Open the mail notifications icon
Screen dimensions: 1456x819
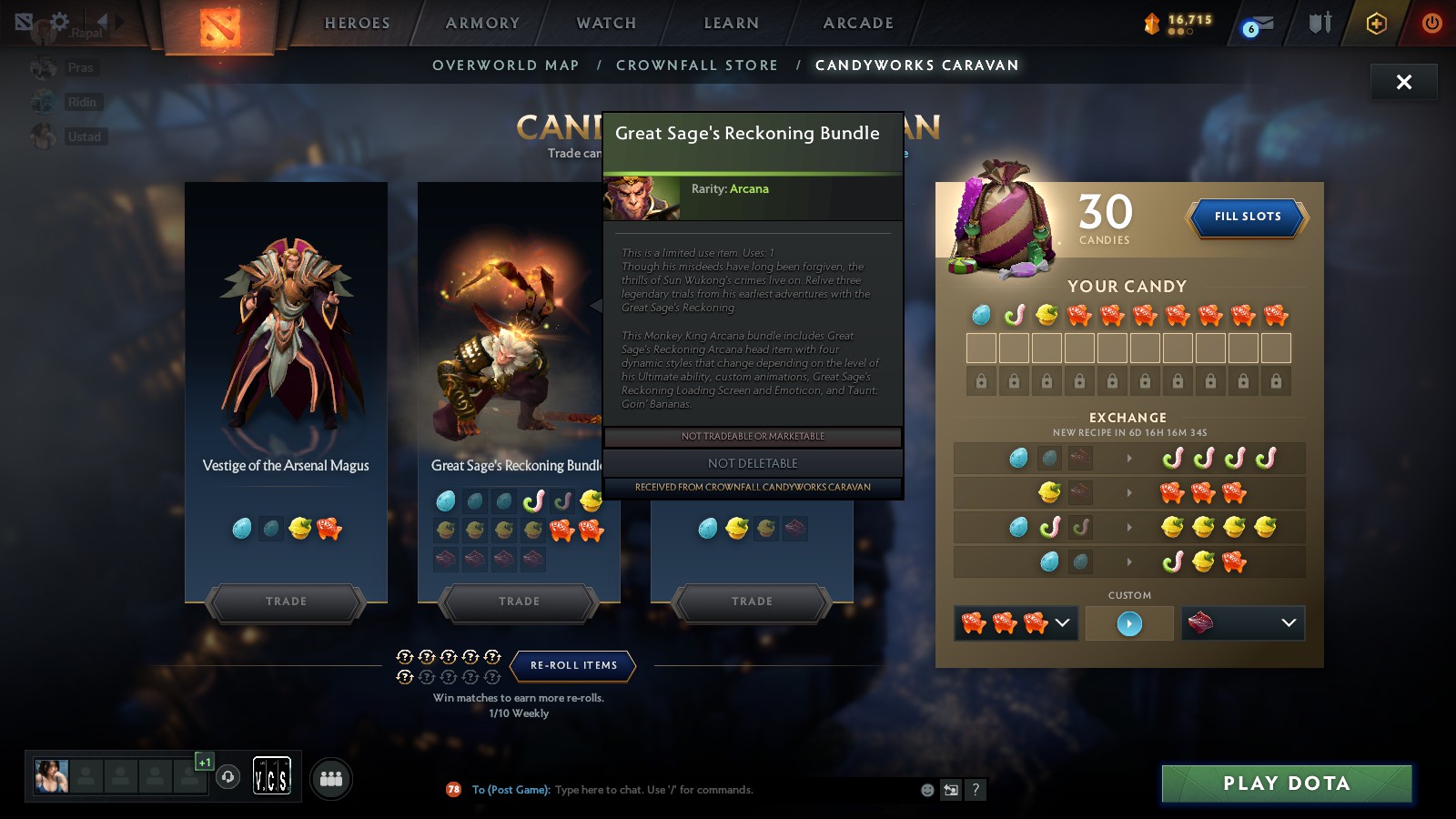[1258, 25]
